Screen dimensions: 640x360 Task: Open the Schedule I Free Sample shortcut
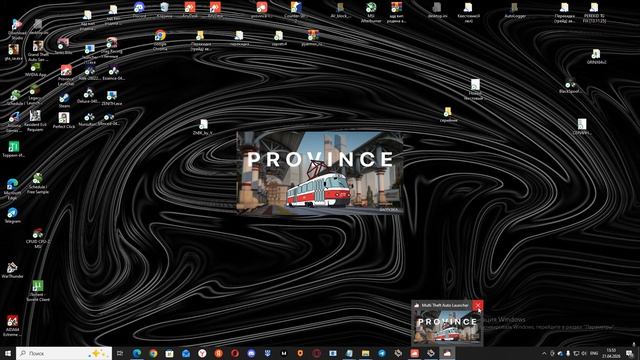[x=38, y=183]
